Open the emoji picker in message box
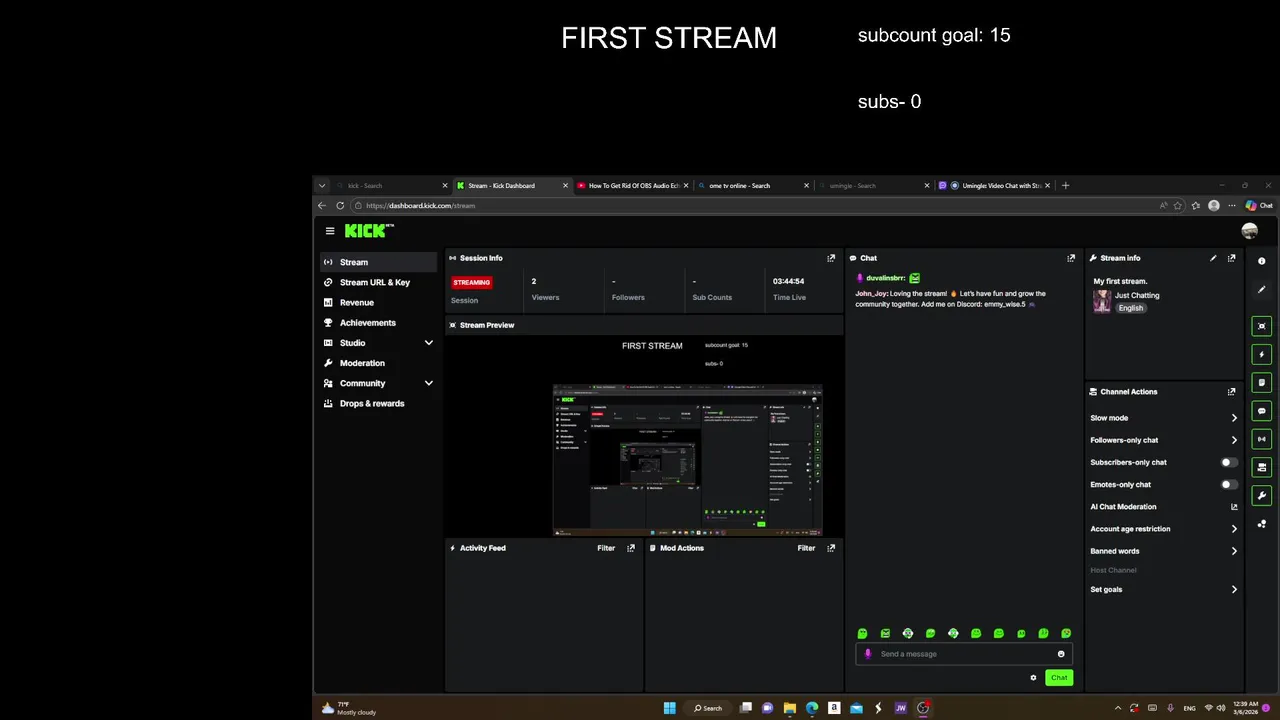Image resolution: width=1280 pixels, height=720 pixels. (x=1061, y=654)
